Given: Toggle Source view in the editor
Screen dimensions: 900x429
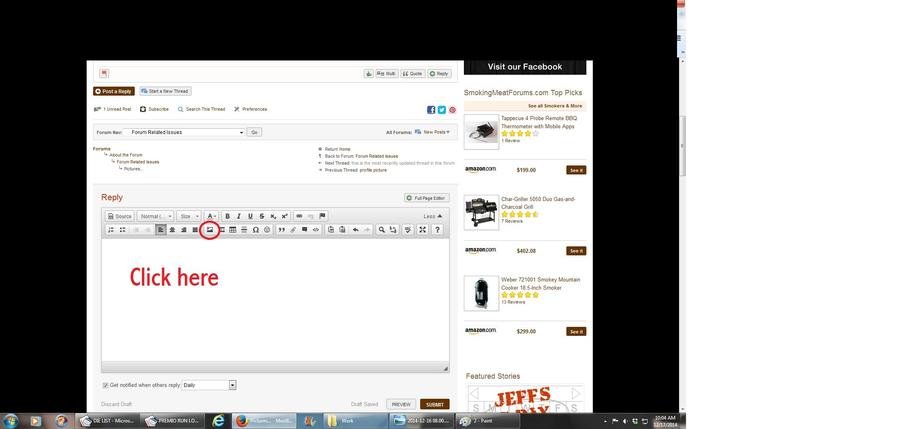Looking at the screenshot, I should [119, 216].
